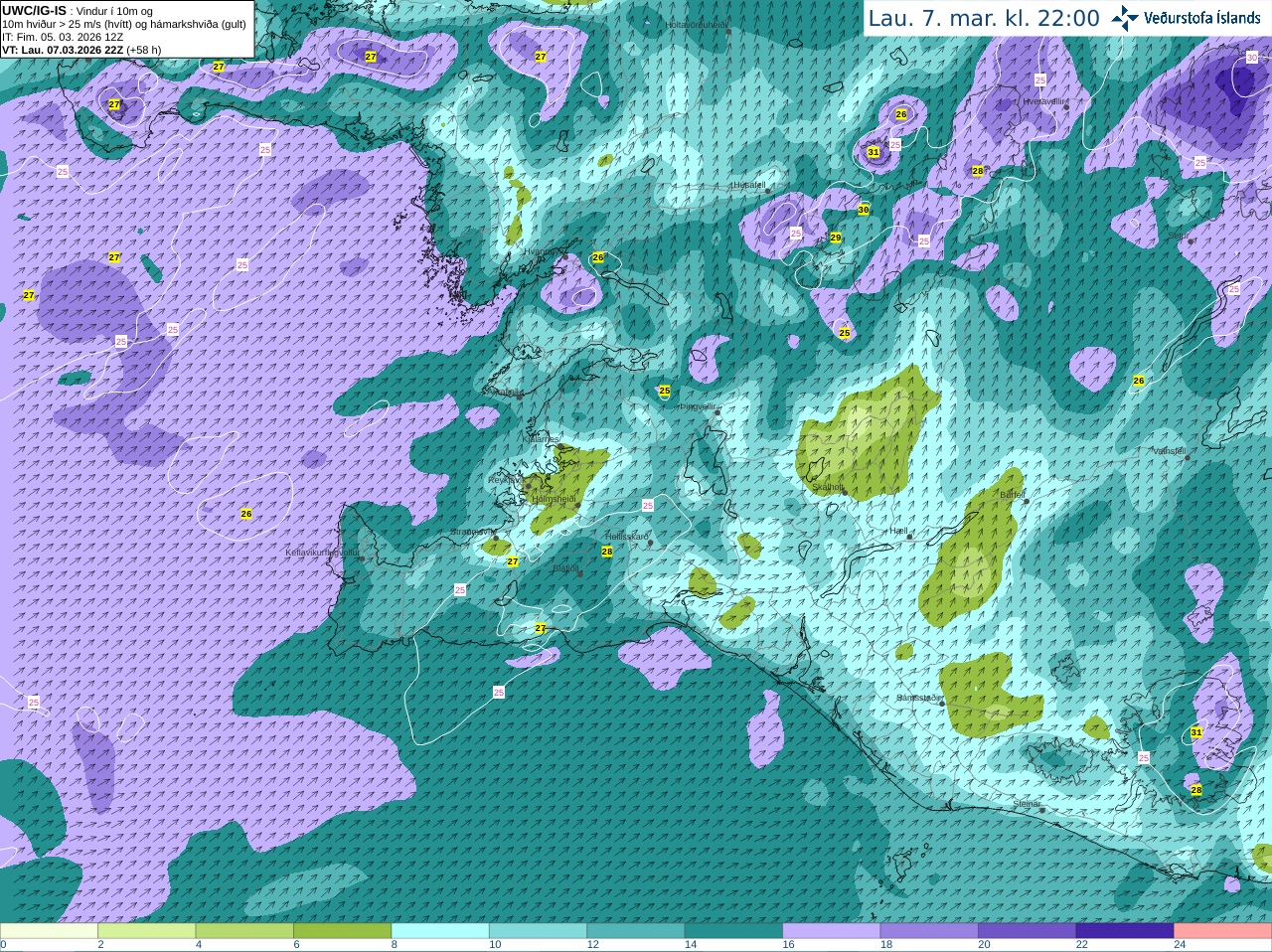Click the Hvanneyri station label

(x=543, y=252)
